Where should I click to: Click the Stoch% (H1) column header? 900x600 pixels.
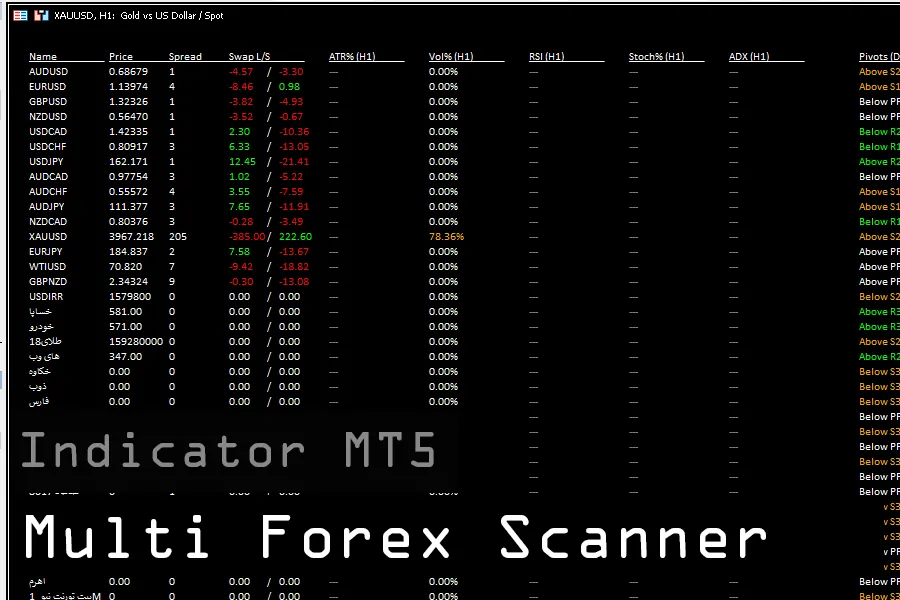[x=656, y=56]
